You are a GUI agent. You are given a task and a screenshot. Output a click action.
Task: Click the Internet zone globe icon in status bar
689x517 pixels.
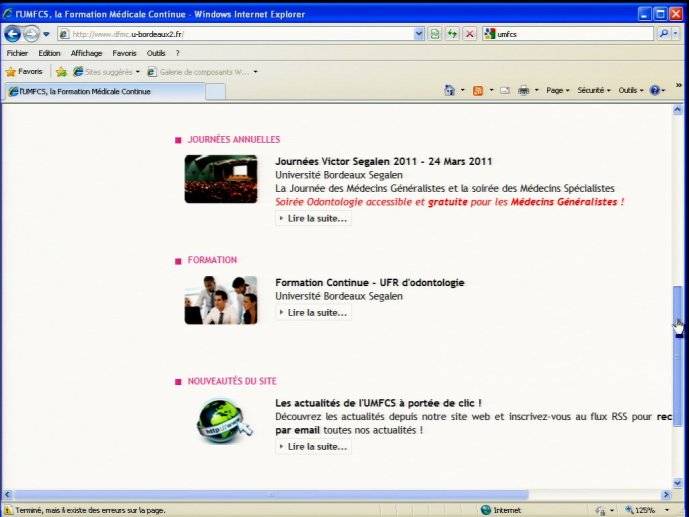pyautogui.click(x=486, y=510)
